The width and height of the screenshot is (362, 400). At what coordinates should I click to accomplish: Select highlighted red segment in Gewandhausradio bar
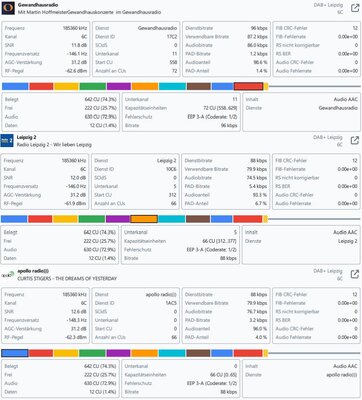click(248, 87)
